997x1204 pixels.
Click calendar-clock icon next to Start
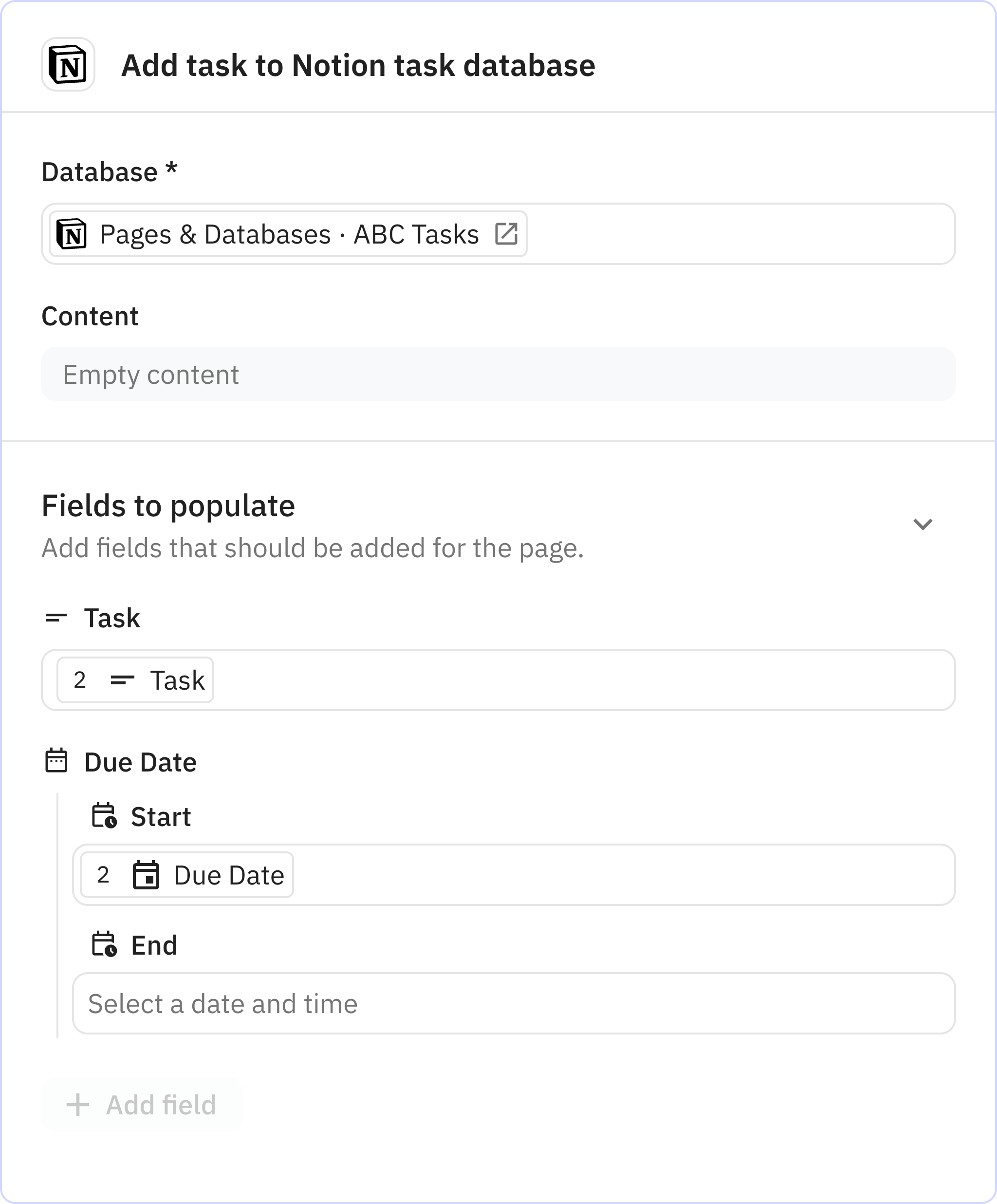click(104, 816)
